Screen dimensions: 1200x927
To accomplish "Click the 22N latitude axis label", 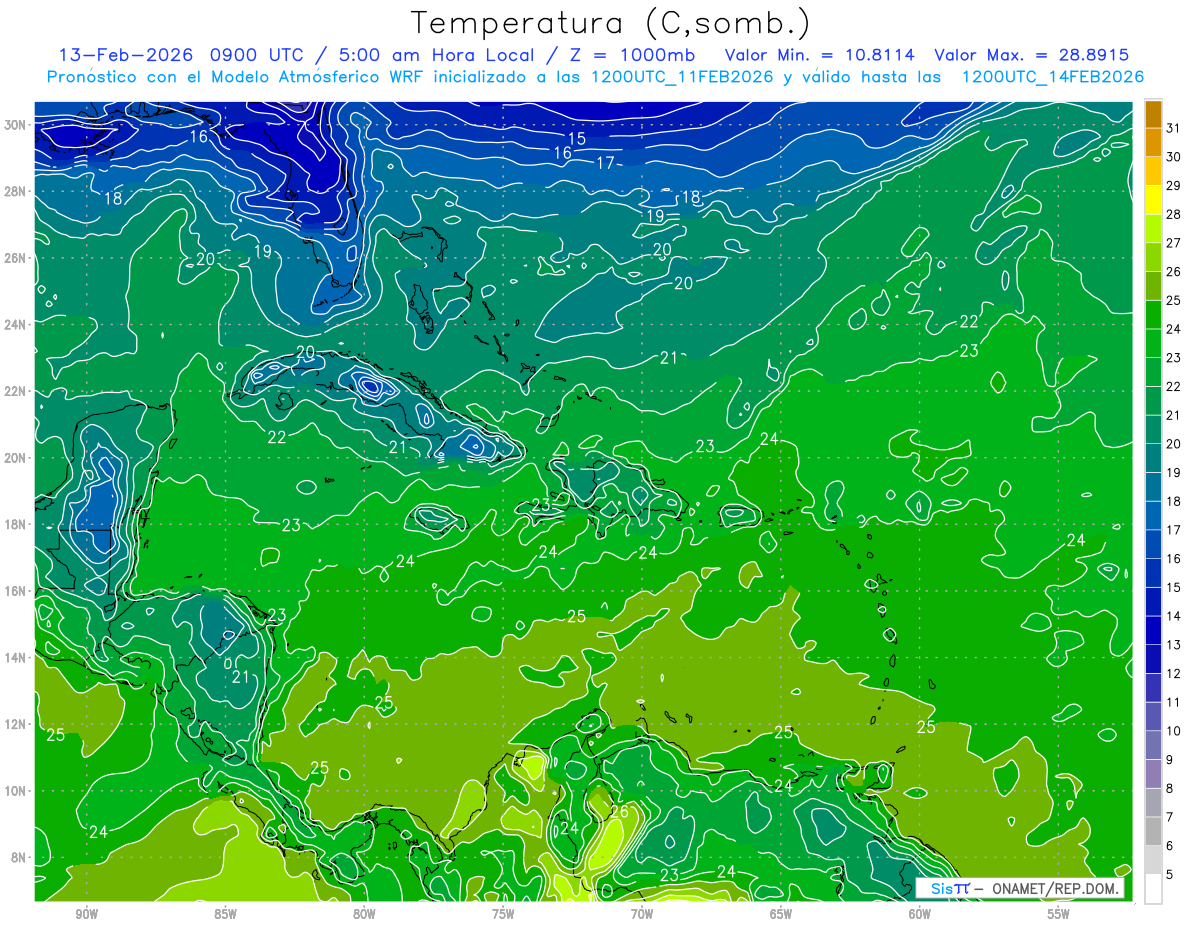I will [15, 391].
